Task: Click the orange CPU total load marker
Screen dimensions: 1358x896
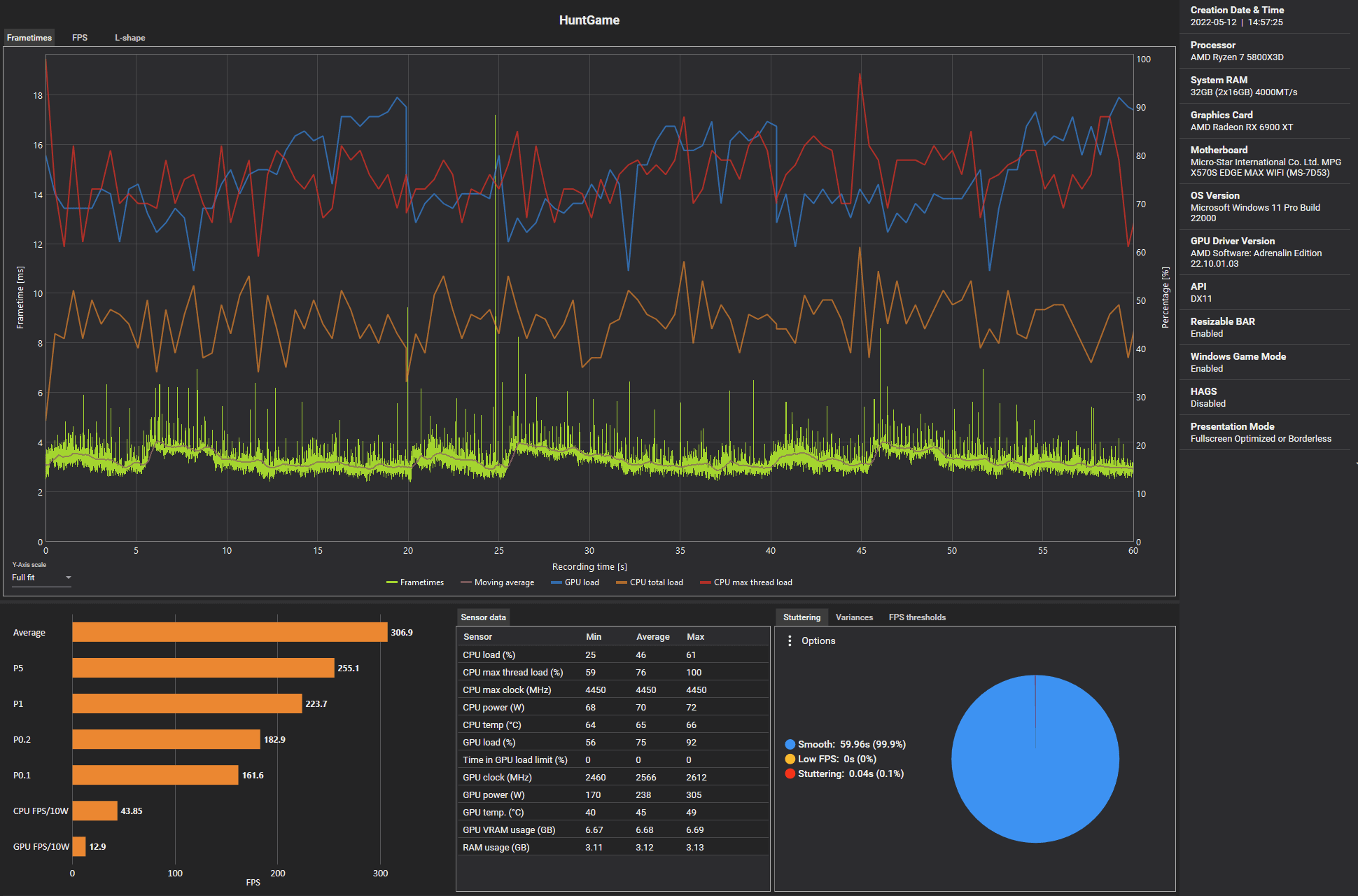Action: pyautogui.click(x=622, y=582)
